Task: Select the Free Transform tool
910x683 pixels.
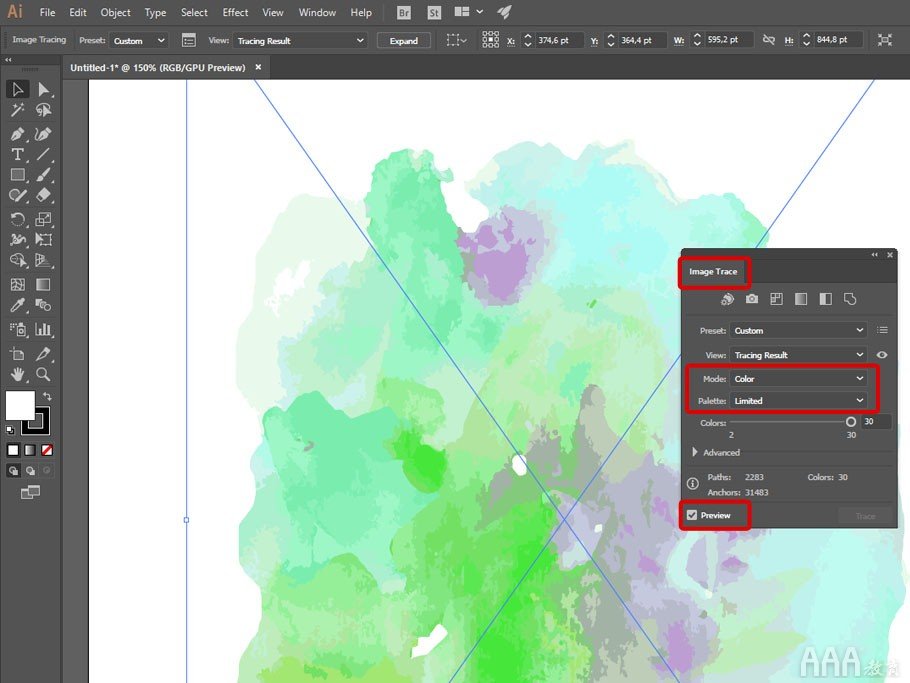Action: click(x=44, y=240)
